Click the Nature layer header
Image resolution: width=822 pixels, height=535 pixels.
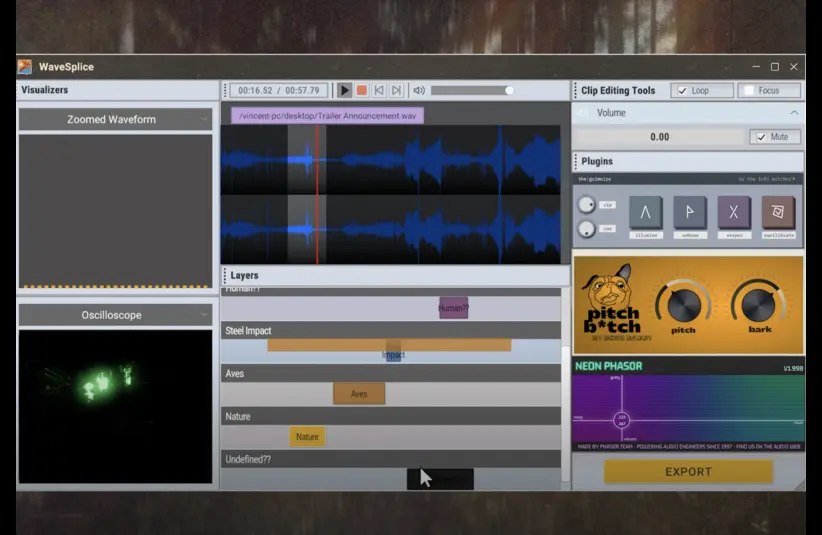tap(391, 417)
